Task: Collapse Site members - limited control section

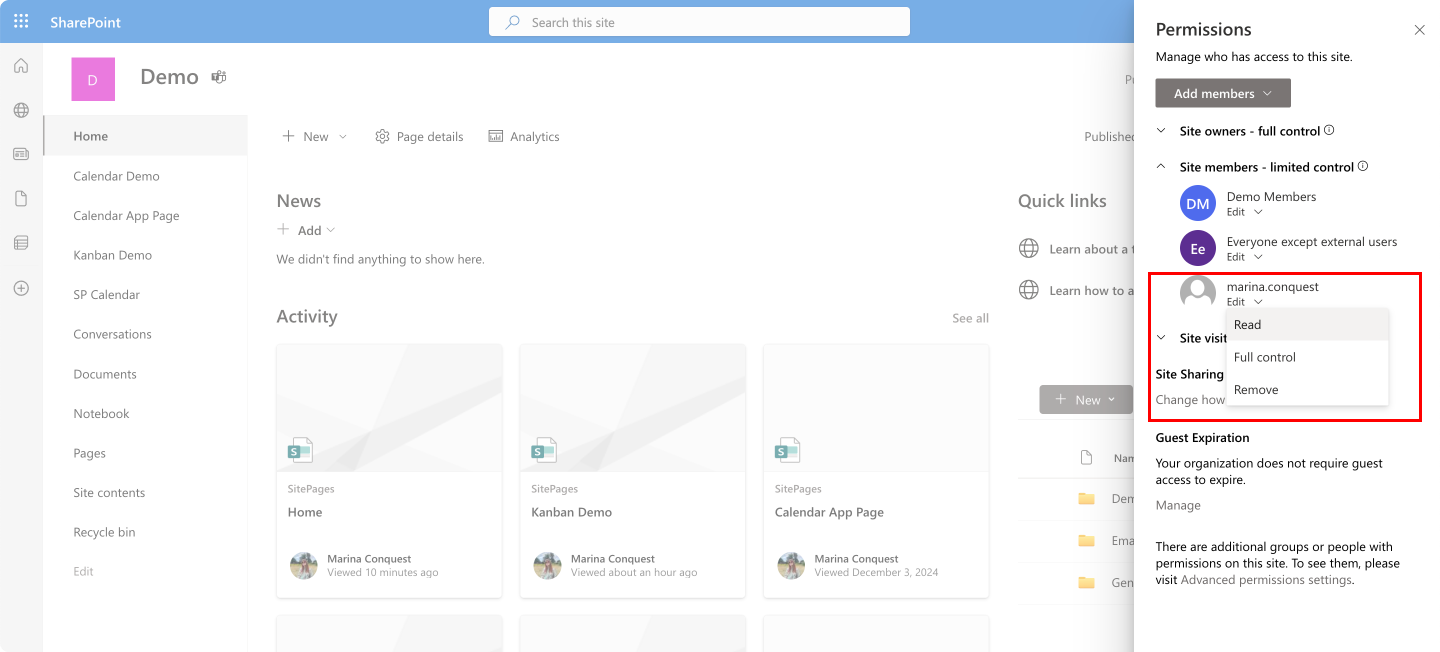Action: tap(1161, 167)
